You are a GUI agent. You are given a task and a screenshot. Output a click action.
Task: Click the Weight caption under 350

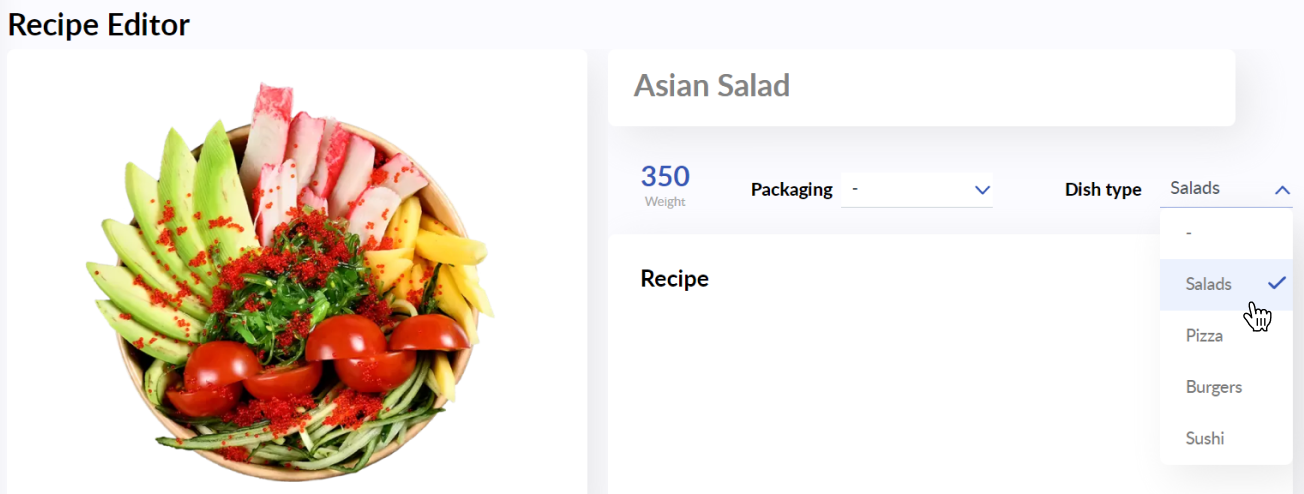click(665, 202)
